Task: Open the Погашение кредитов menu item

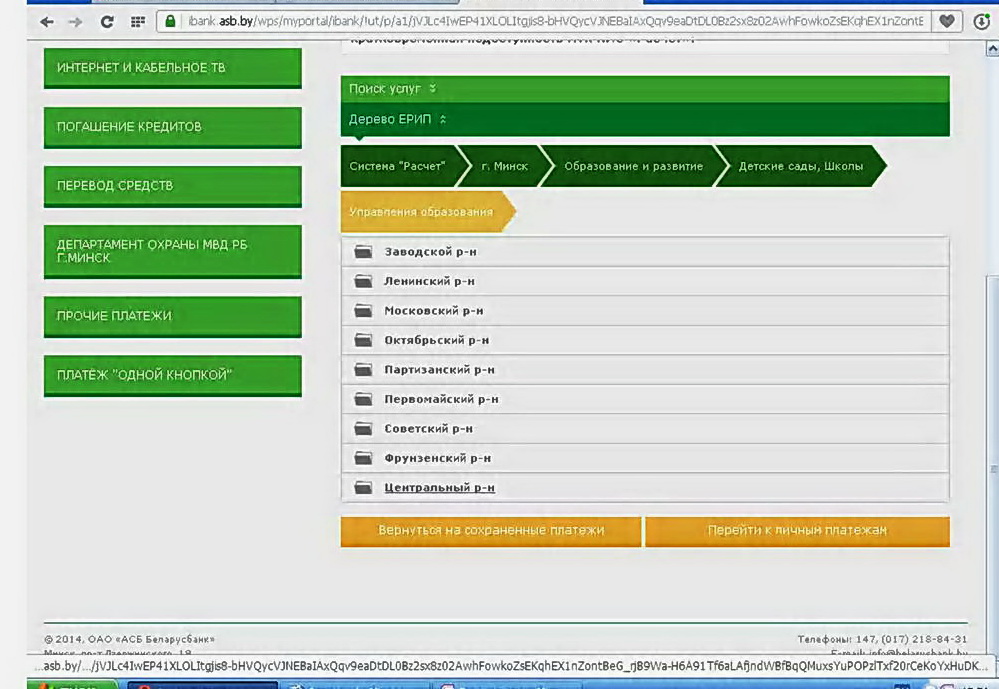Action: click(172, 127)
